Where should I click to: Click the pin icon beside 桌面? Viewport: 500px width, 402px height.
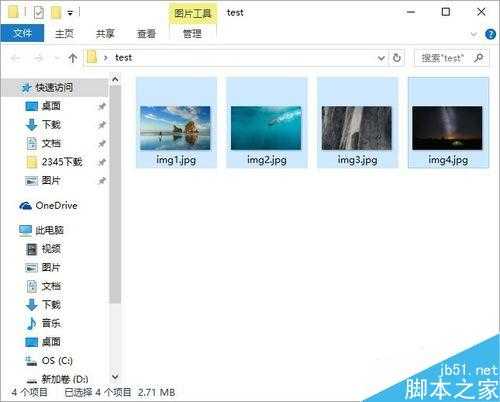pyautogui.click(x=101, y=107)
